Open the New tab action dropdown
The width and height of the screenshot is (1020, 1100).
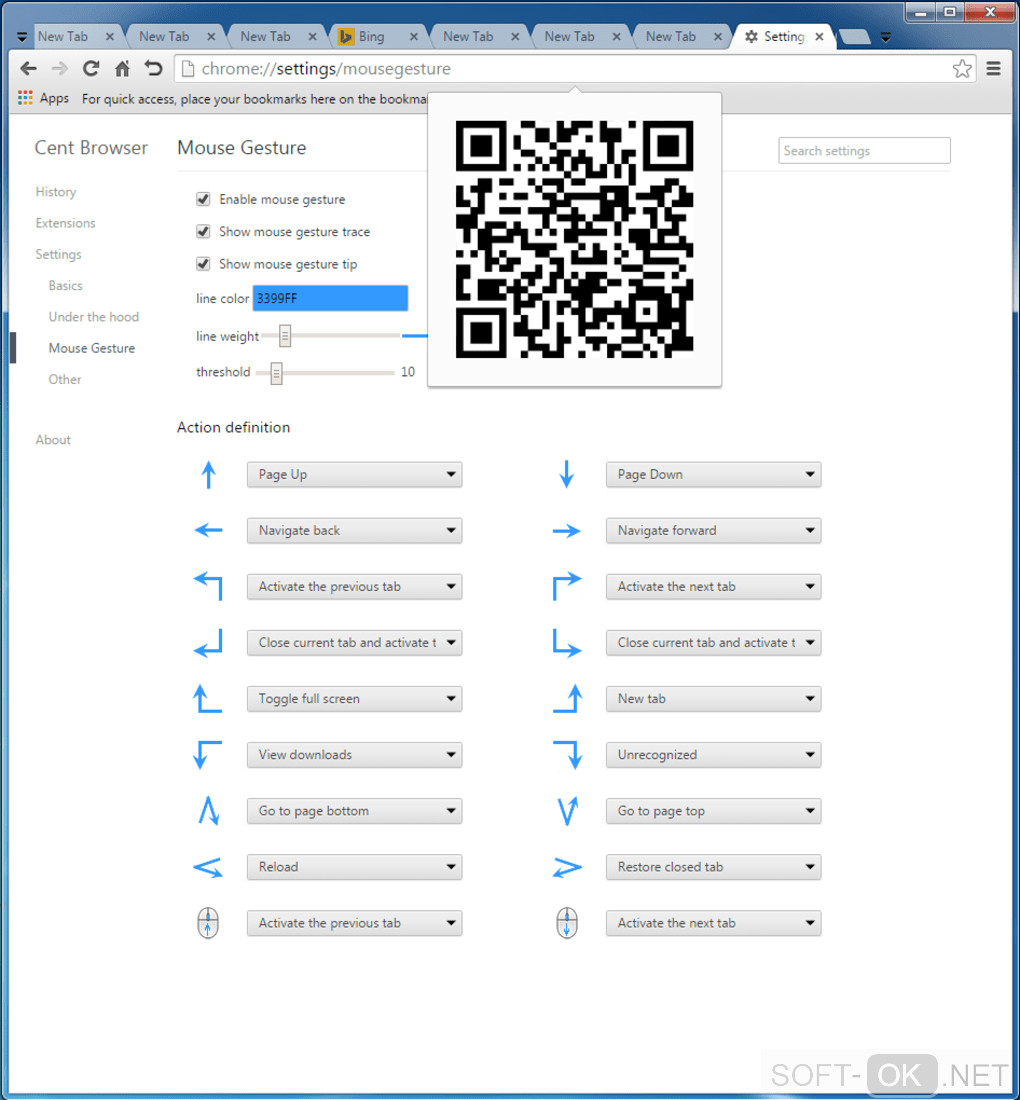click(713, 699)
